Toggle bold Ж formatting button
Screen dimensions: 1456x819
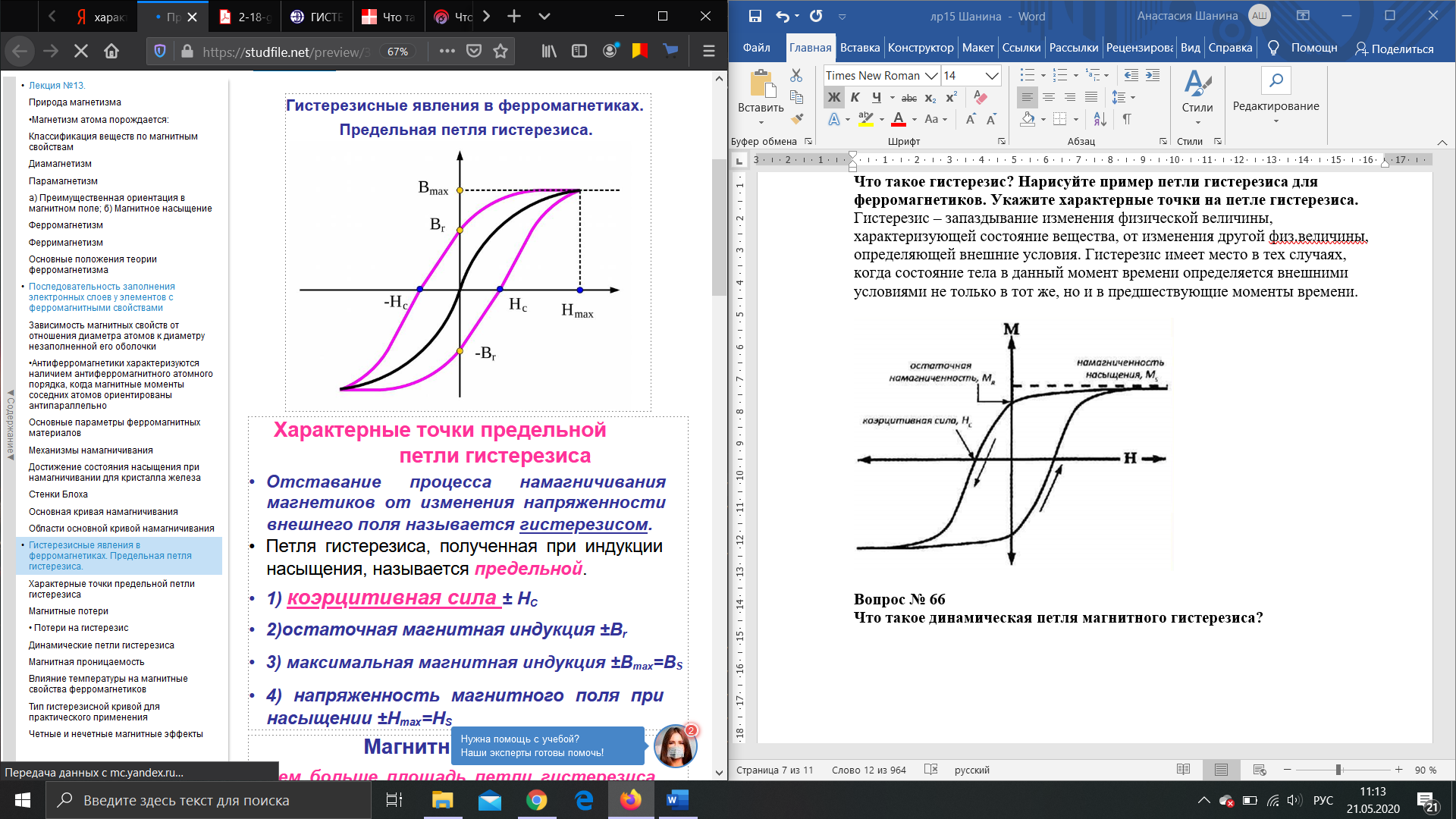pyautogui.click(x=834, y=97)
